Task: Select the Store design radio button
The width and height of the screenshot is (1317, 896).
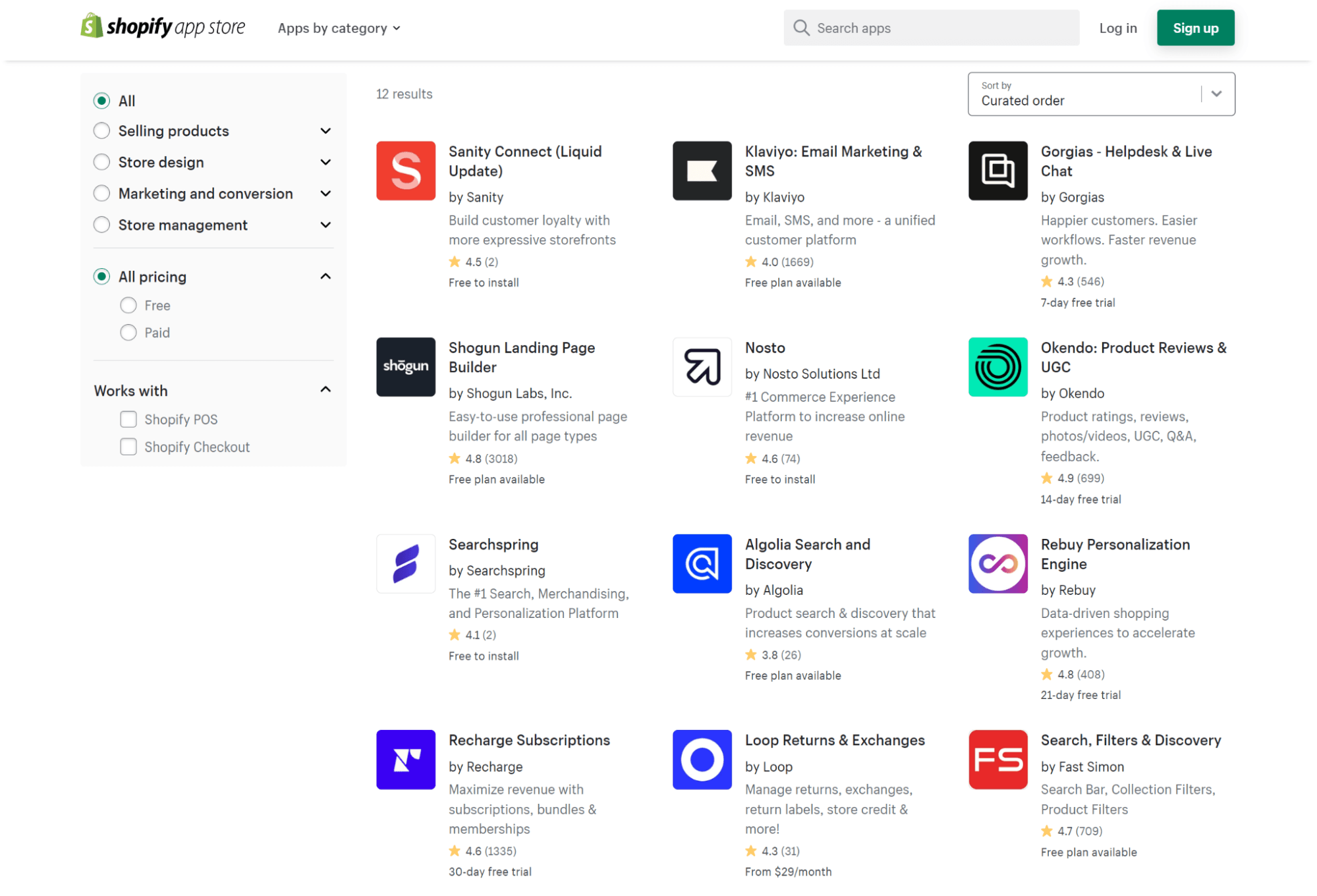Action: (101, 162)
